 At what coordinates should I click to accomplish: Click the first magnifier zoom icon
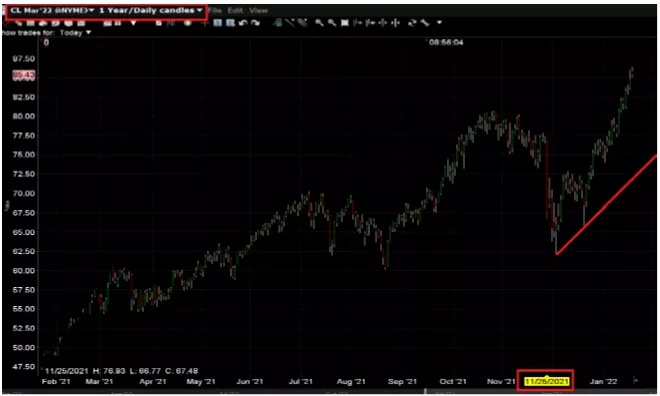click(319, 23)
